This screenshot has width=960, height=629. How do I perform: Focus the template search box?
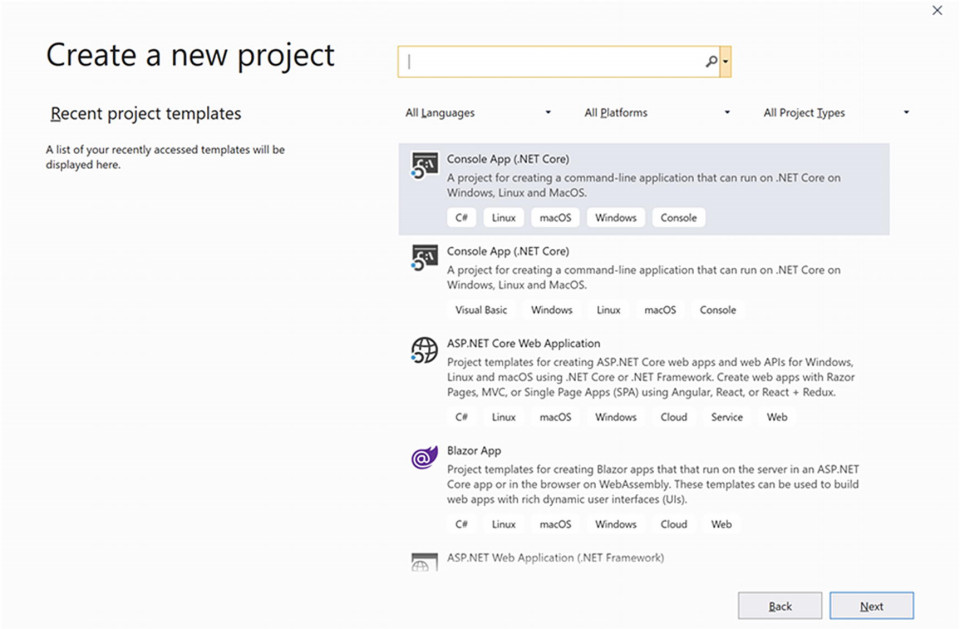click(x=557, y=61)
